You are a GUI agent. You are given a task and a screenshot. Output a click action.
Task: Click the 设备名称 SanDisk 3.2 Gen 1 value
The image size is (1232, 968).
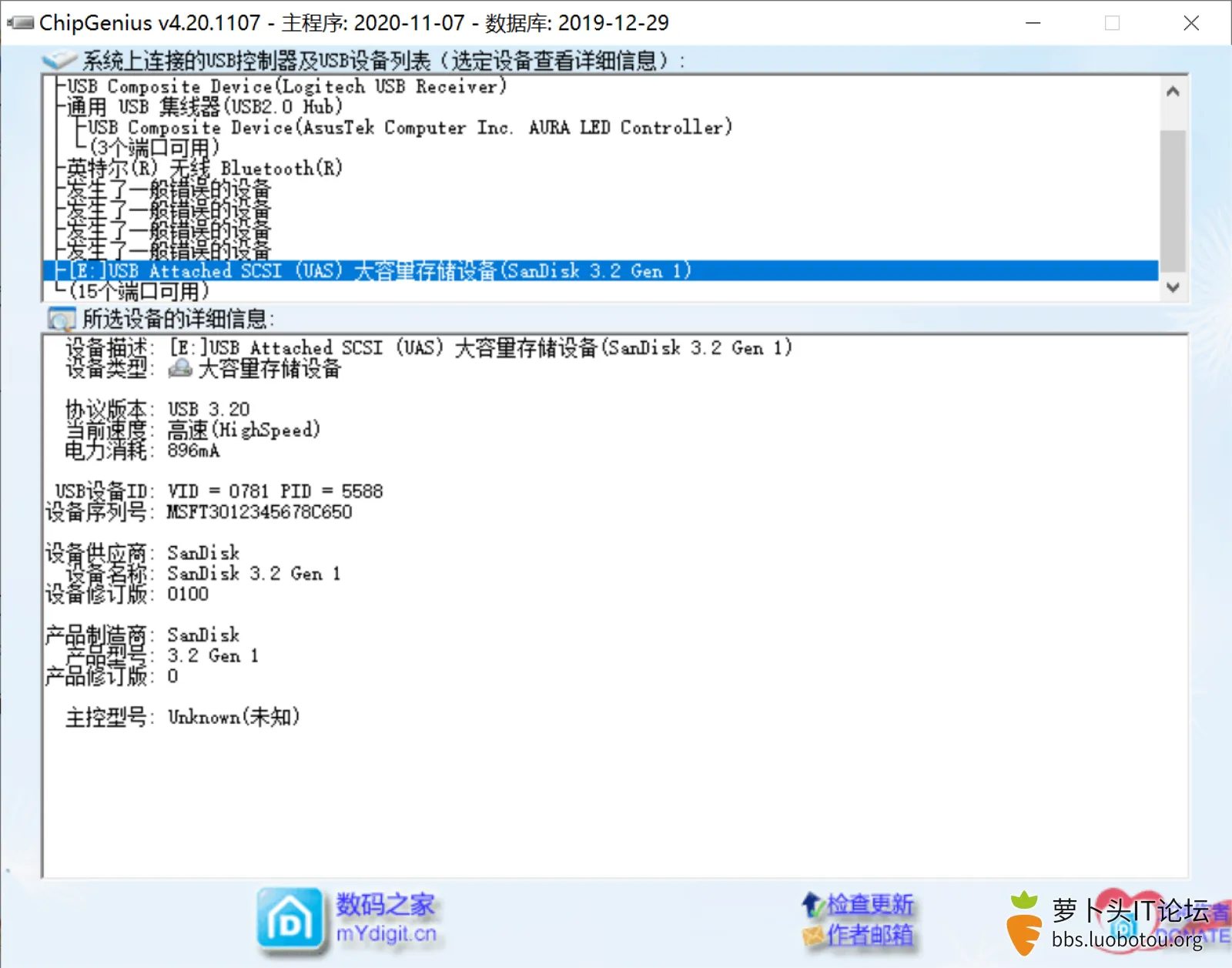click(x=254, y=574)
